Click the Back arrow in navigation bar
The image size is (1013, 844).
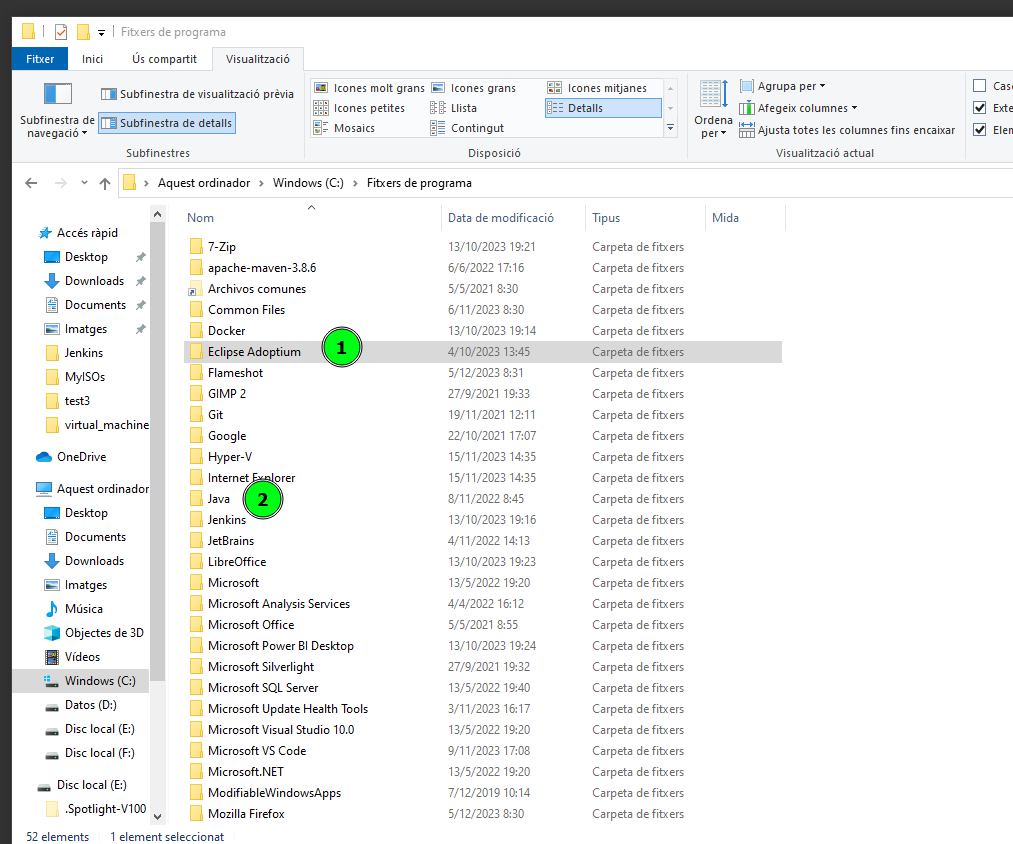[31, 183]
